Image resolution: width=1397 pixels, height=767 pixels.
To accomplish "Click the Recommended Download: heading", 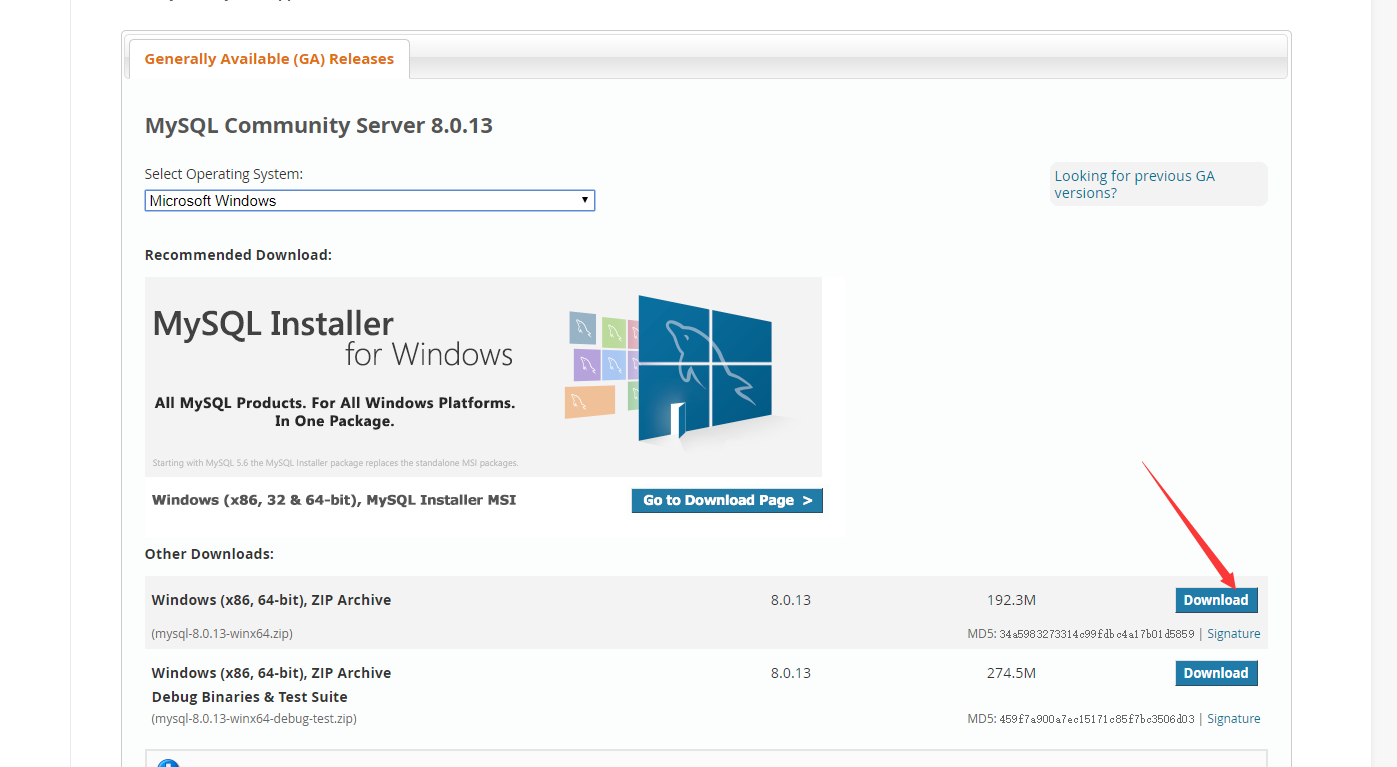I will pos(238,255).
